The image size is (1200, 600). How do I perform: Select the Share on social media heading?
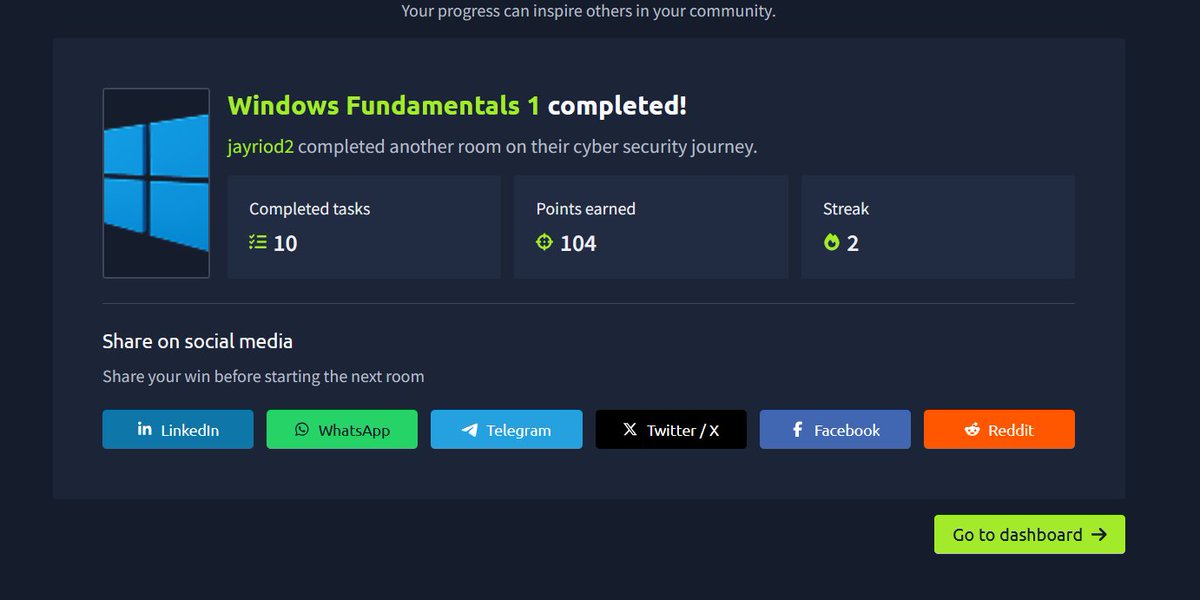coord(197,341)
